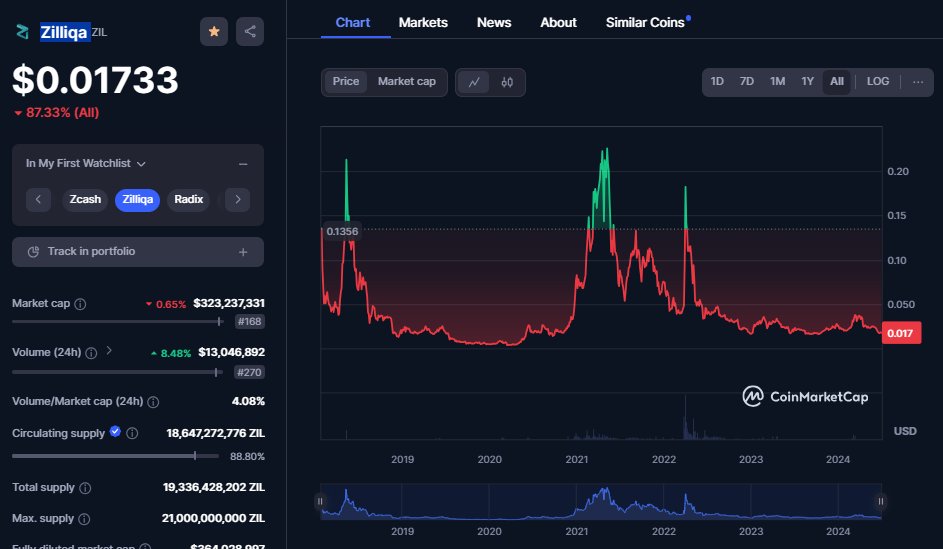
Task: Click the verified checkmark beside Circulating supply
Action: point(115,431)
